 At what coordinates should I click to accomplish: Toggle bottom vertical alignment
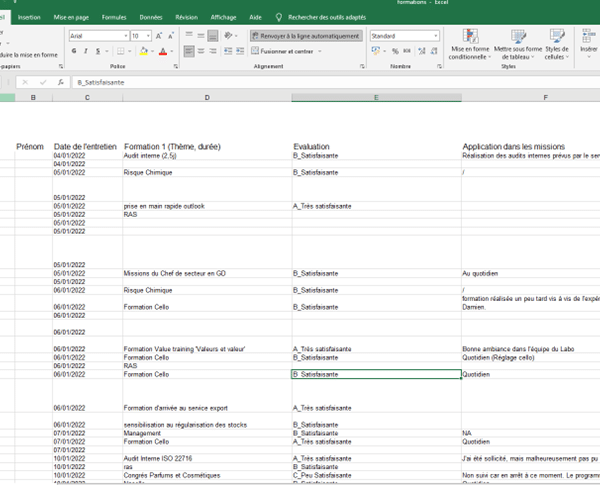(x=213, y=36)
